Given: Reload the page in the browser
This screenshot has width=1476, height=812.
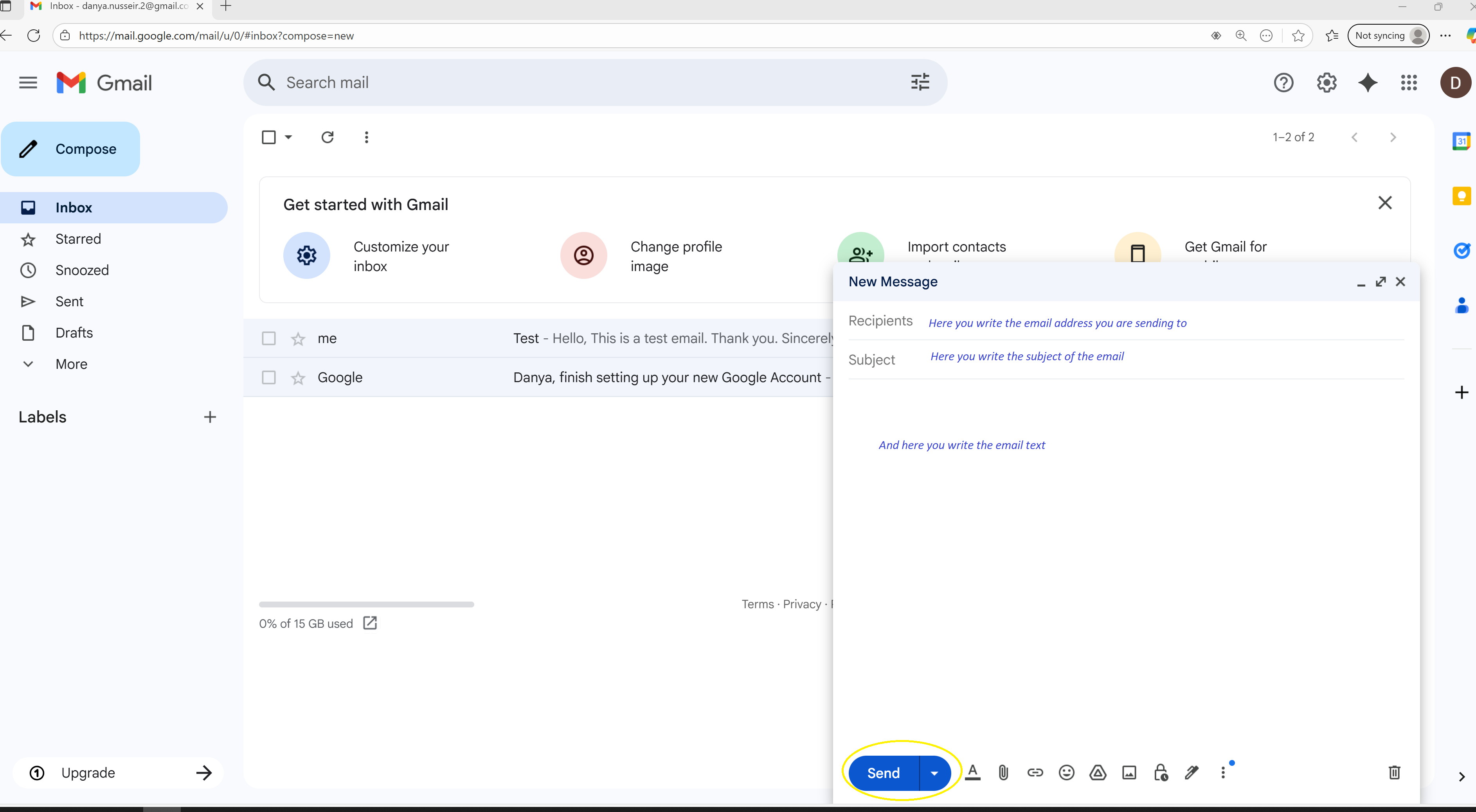Looking at the screenshot, I should 34,36.
